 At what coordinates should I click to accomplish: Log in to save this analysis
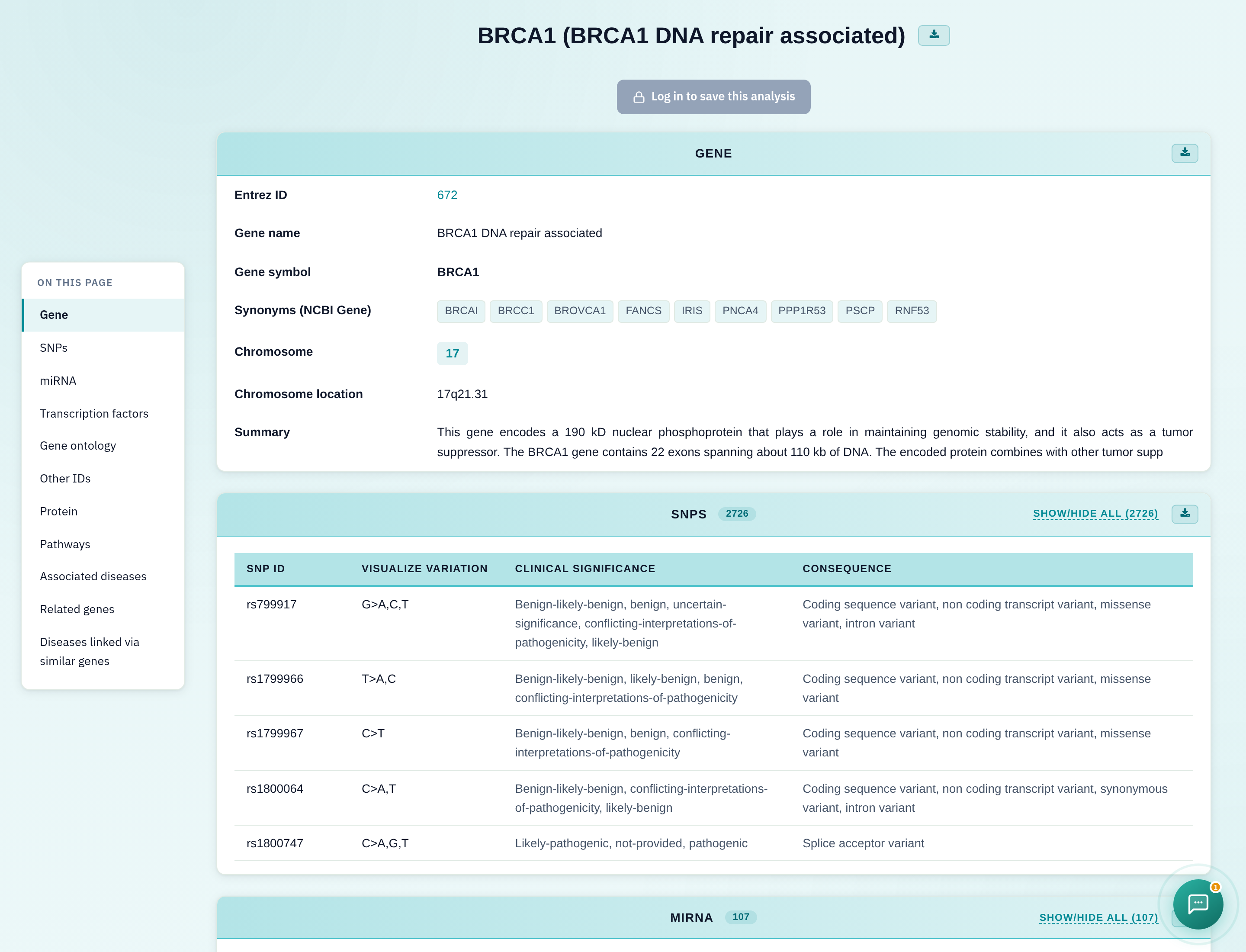tap(713, 97)
